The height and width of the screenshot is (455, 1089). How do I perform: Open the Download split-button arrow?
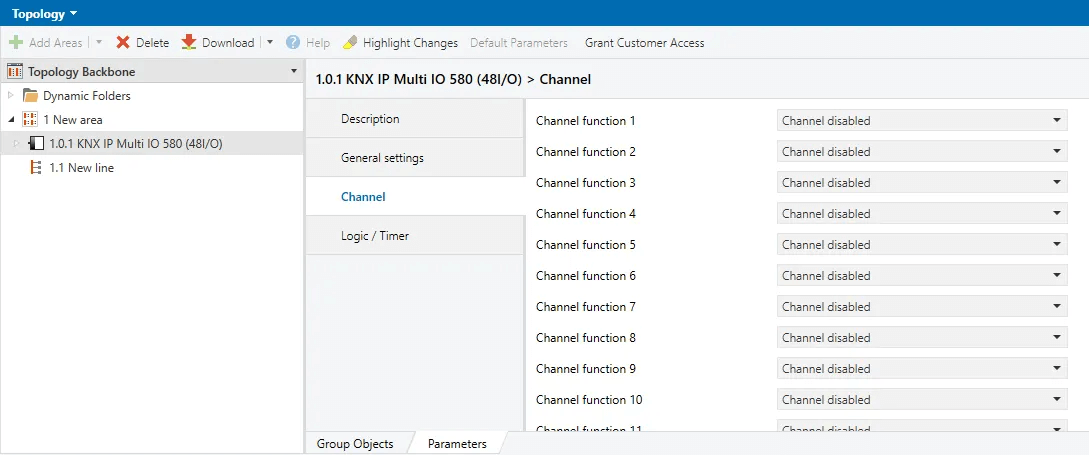coord(270,43)
